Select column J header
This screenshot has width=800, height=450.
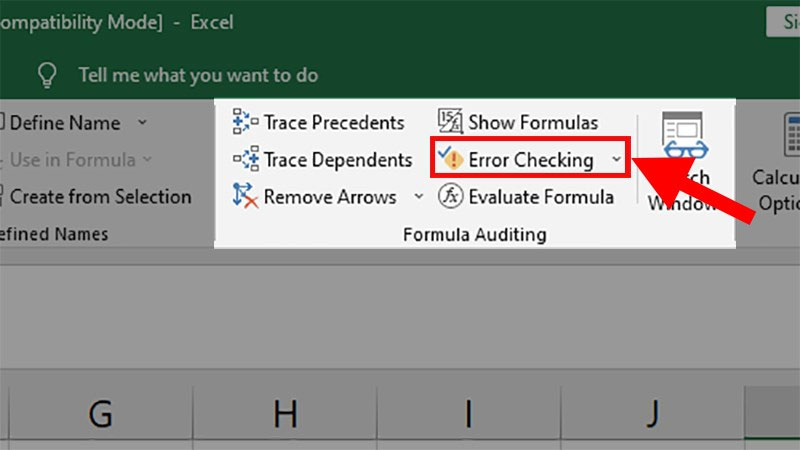tap(652, 414)
